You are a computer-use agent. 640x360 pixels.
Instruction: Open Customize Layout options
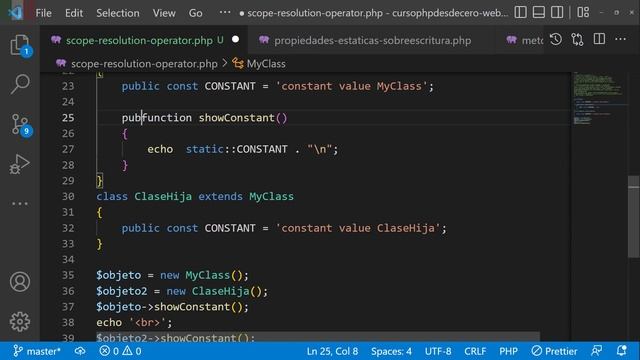click(x=583, y=13)
